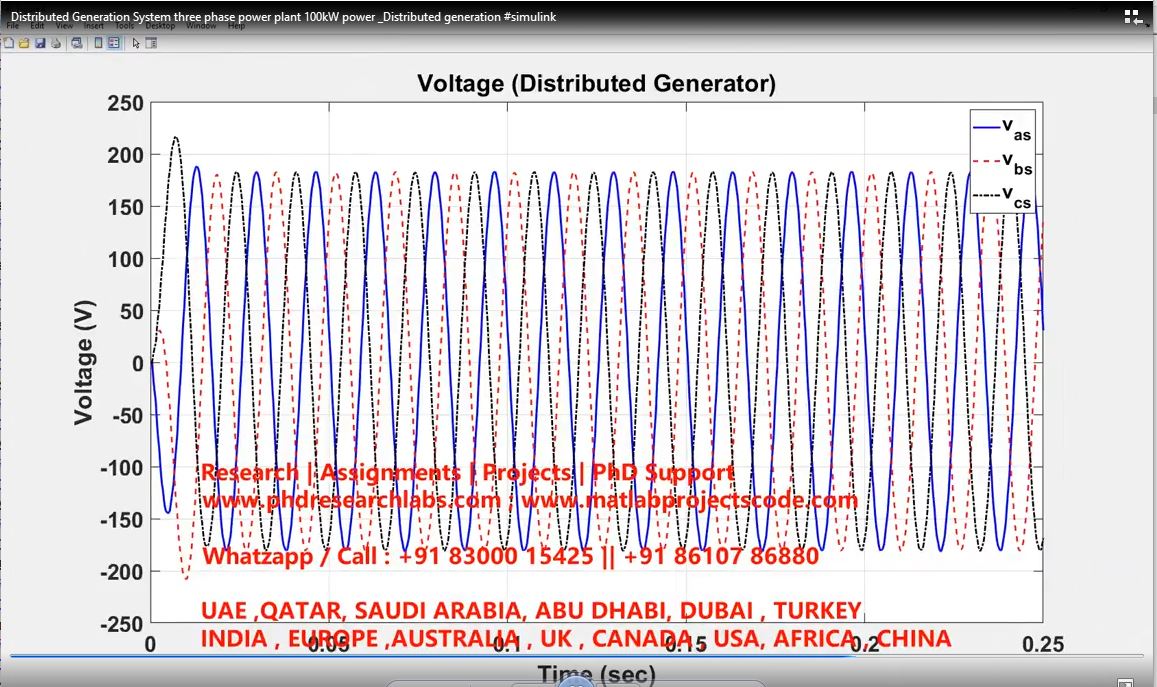Click the plot title Voltage (Distributed Generator)
Image resolution: width=1157 pixels, height=687 pixels.
coord(596,84)
